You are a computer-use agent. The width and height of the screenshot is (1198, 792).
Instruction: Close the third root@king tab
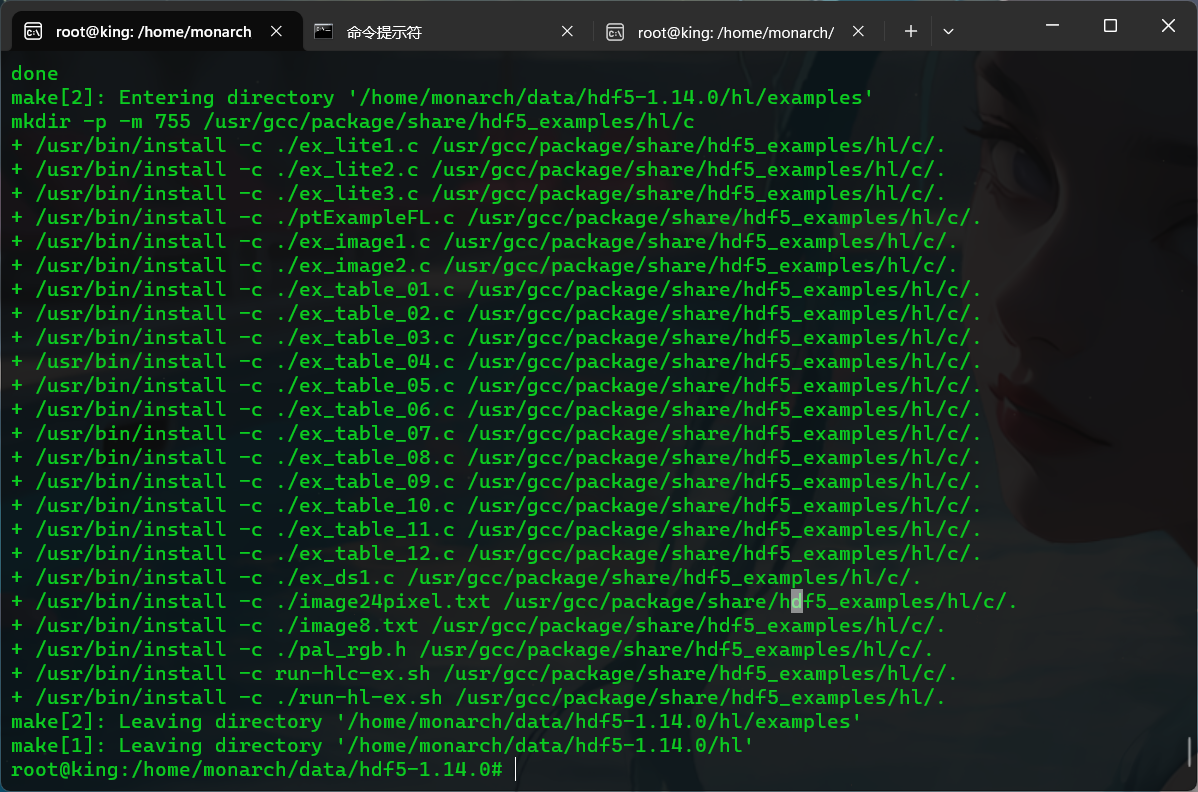[x=858, y=31]
